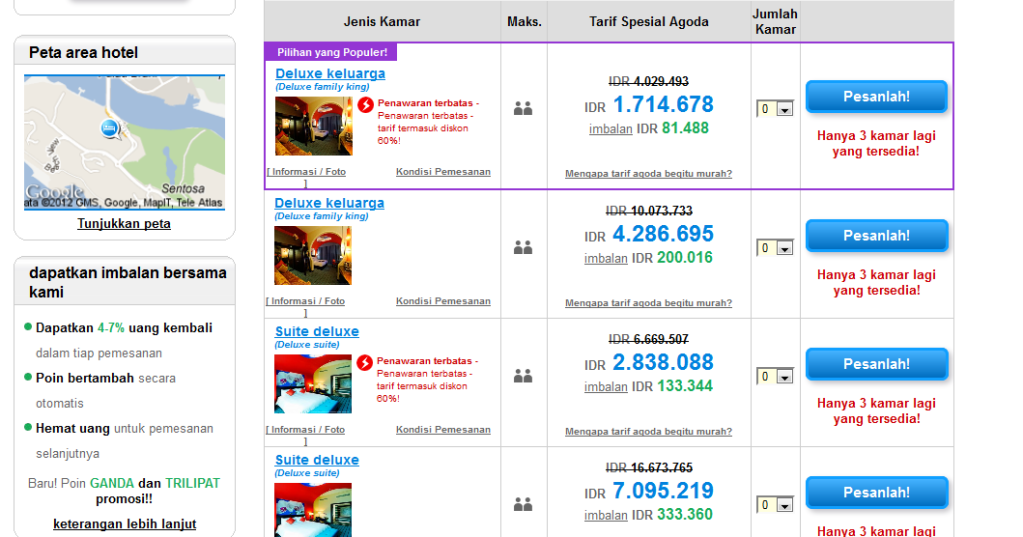The image size is (1023, 537).
Task: Click imbalan link next to IDR 81.488
Action: click(x=611, y=129)
